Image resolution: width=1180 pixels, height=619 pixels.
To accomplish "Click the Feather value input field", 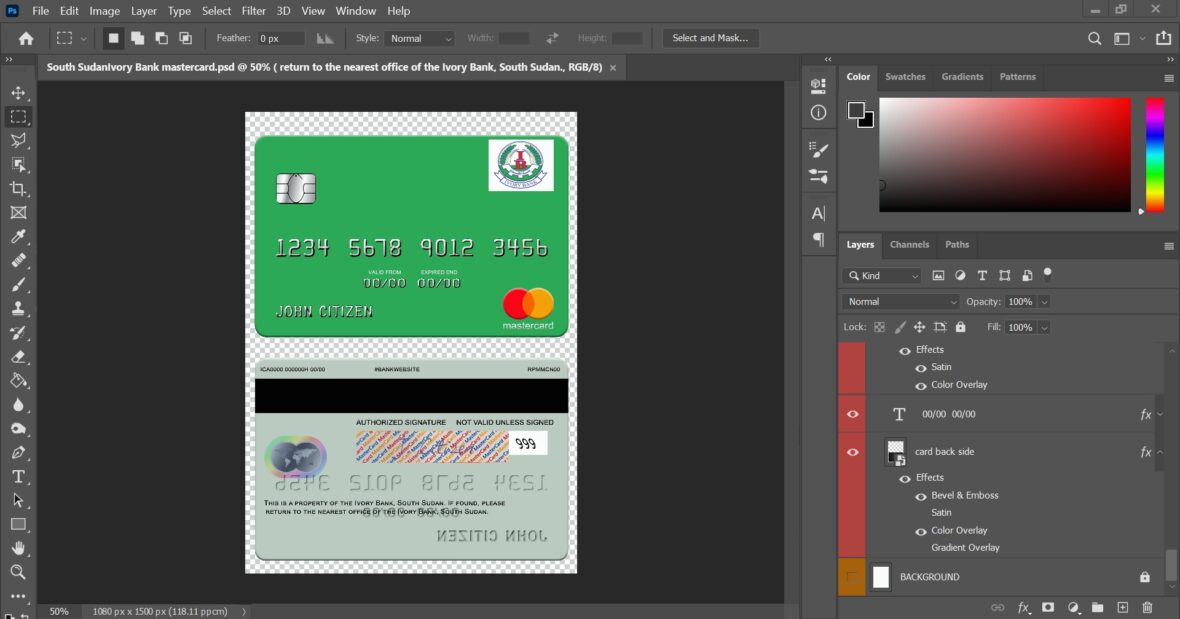I will [x=280, y=37].
